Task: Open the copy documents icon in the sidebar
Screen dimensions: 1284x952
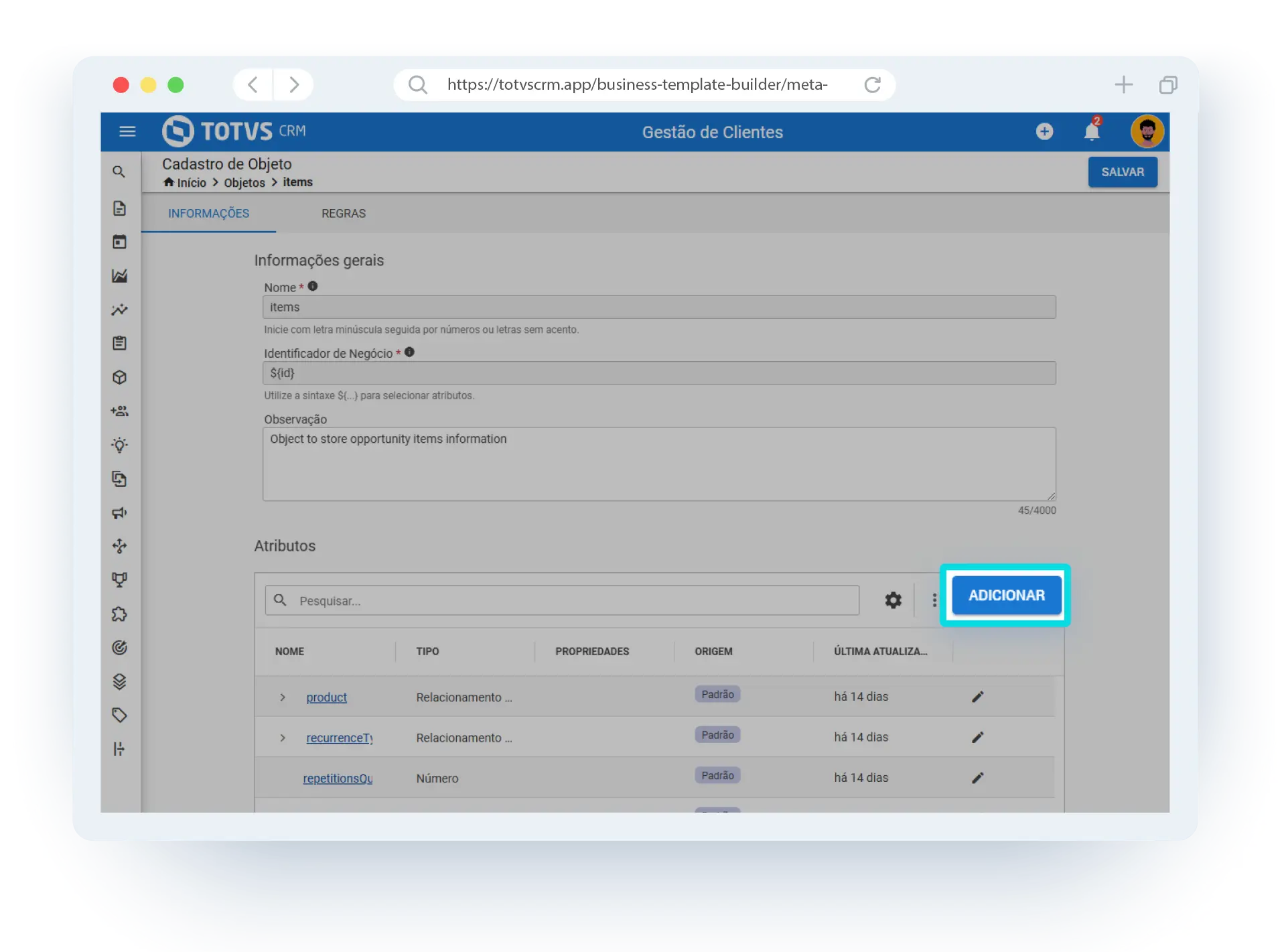Action: coord(119,479)
